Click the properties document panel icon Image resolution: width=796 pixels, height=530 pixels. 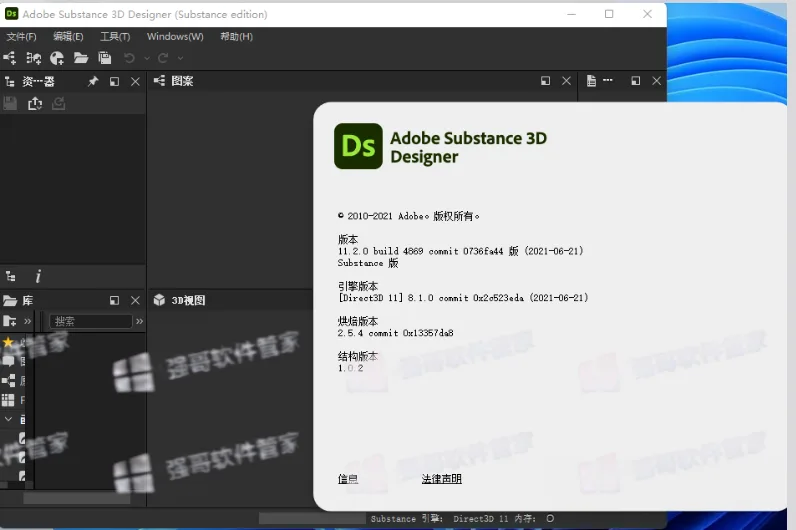click(591, 81)
